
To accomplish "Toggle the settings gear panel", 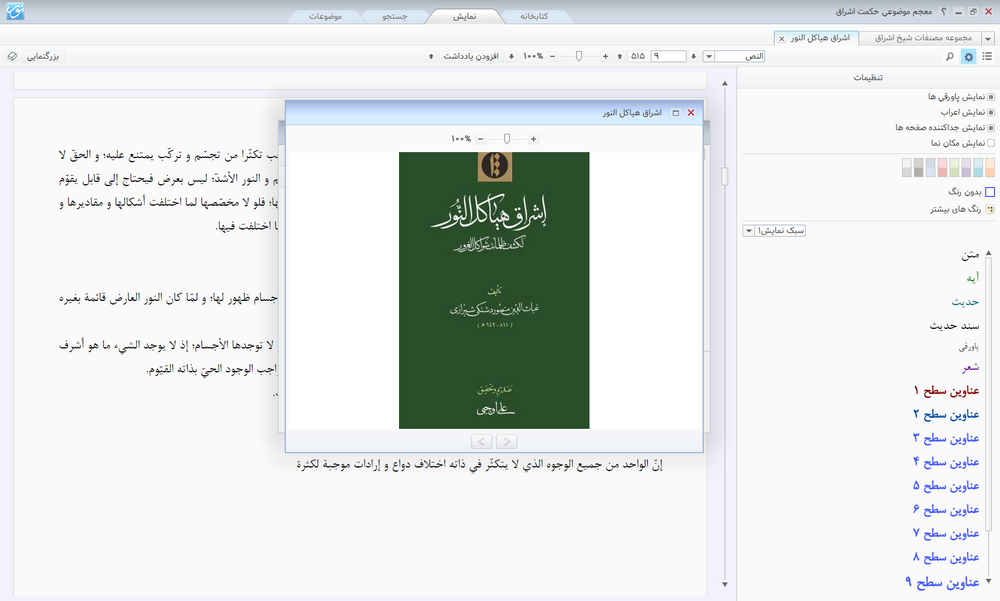I will point(969,57).
